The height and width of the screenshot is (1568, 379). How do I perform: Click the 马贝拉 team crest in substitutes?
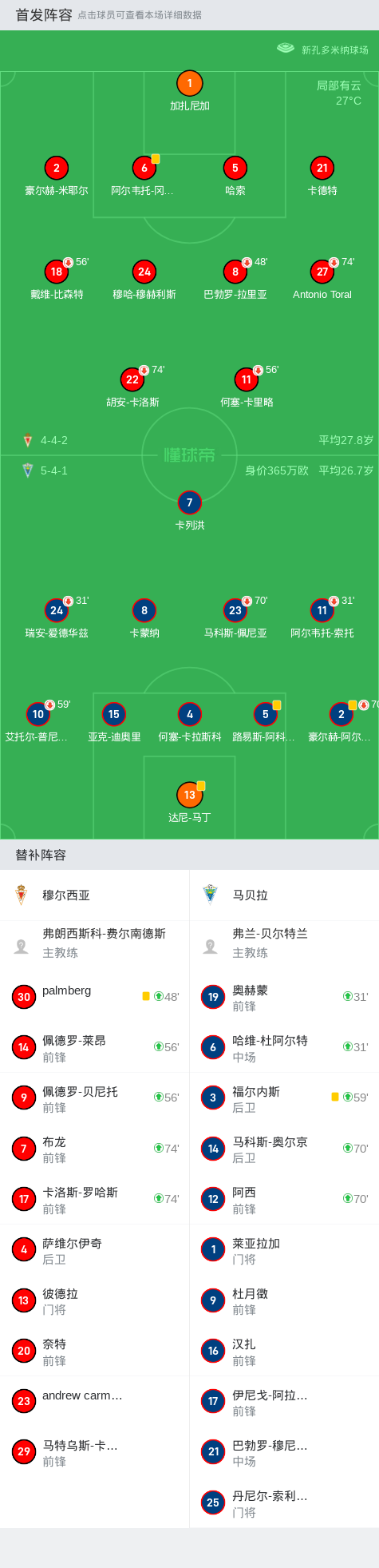coord(211,894)
